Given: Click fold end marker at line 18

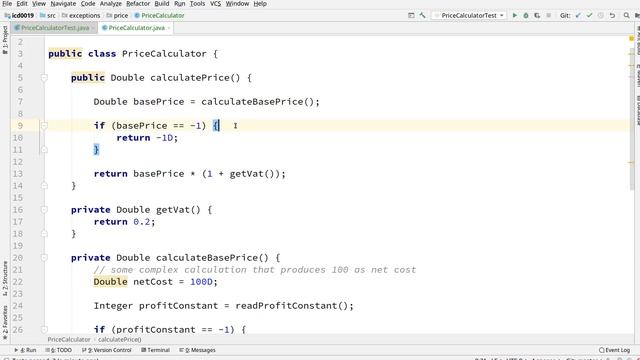Looking at the screenshot, I should [x=44, y=234].
